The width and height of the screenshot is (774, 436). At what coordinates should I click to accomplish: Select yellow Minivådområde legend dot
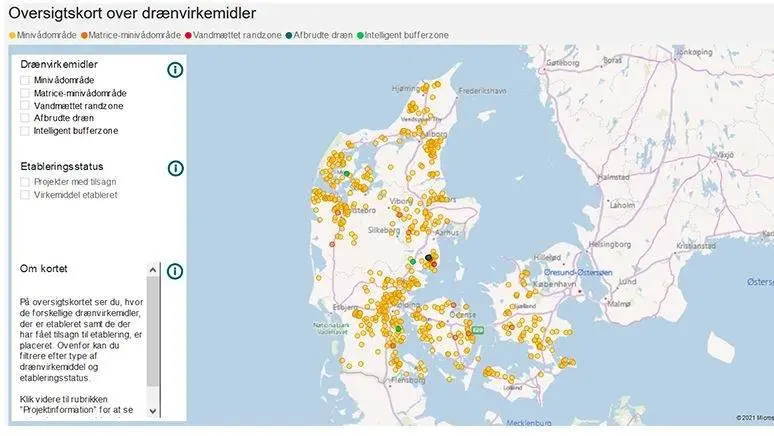tap(12, 36)
